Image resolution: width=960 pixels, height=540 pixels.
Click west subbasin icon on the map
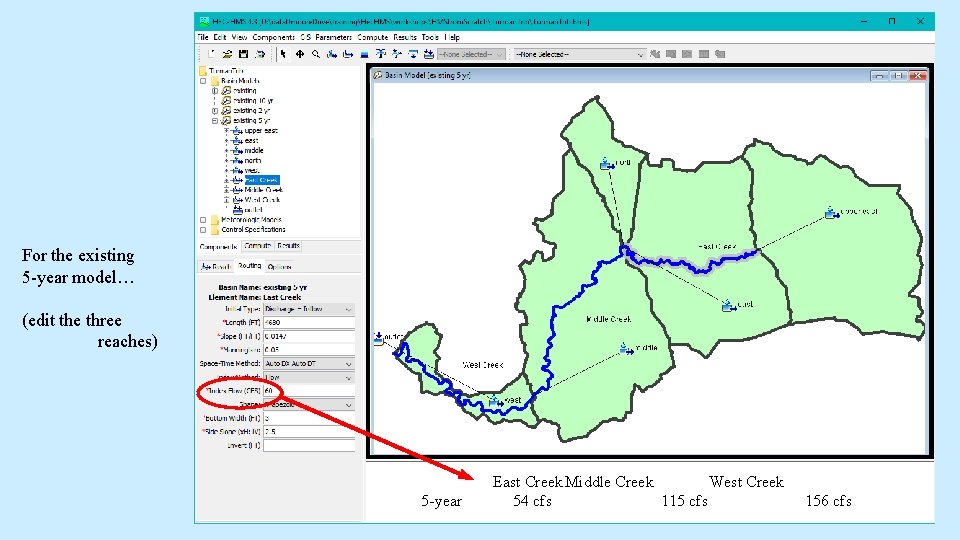494,401
